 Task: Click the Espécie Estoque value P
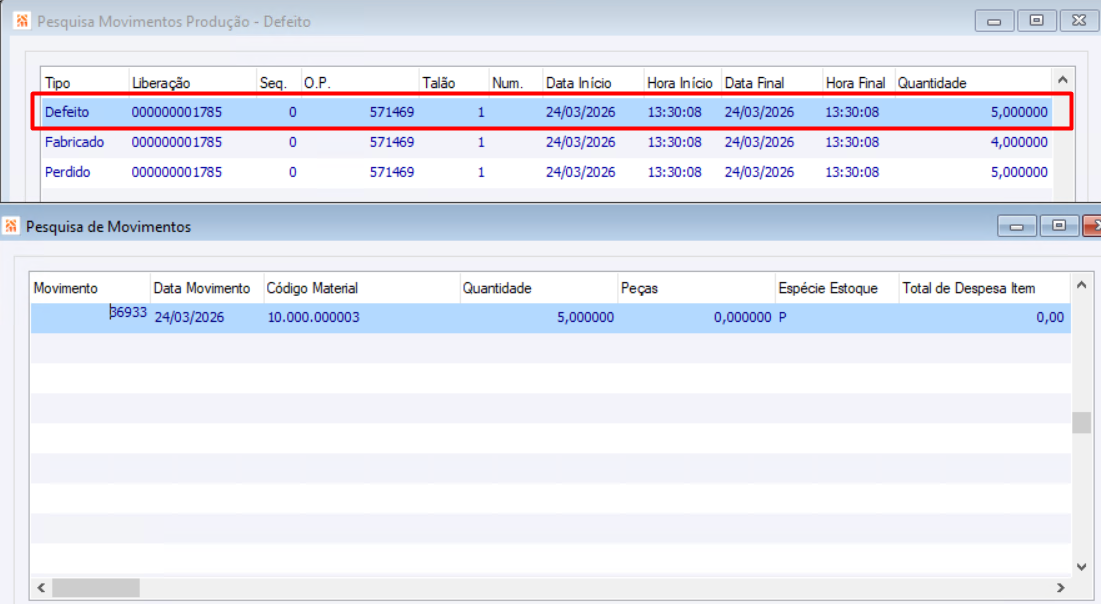pos(783,317)
